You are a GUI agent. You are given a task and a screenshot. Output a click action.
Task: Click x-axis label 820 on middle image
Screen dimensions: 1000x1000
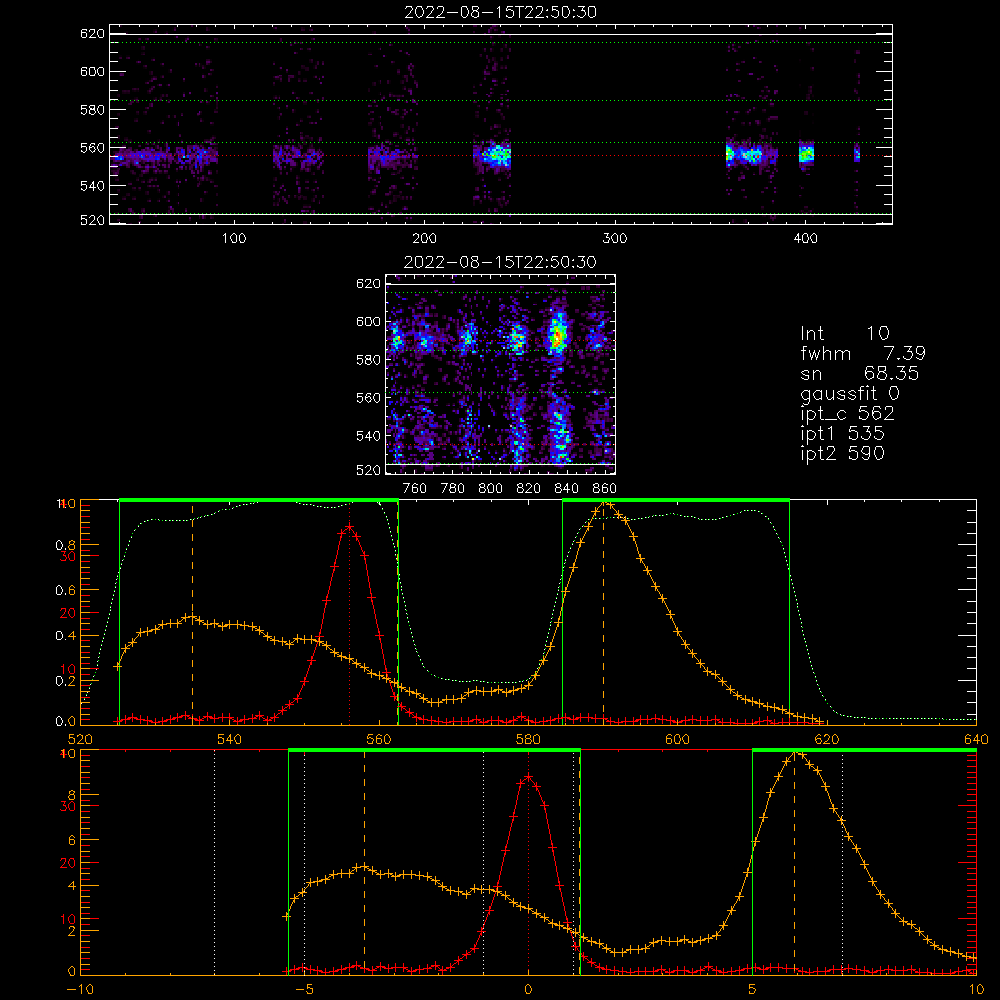click(x=529, y=489)
